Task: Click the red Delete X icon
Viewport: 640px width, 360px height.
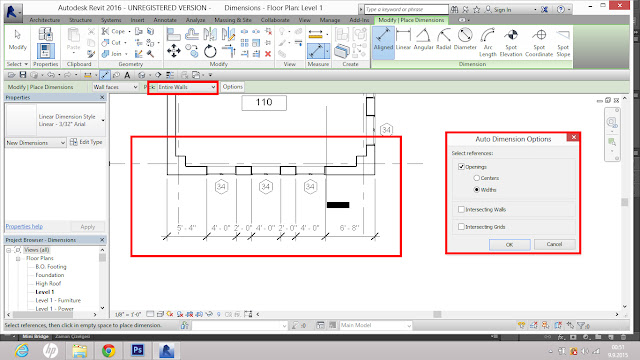Action: coord(268,53)
